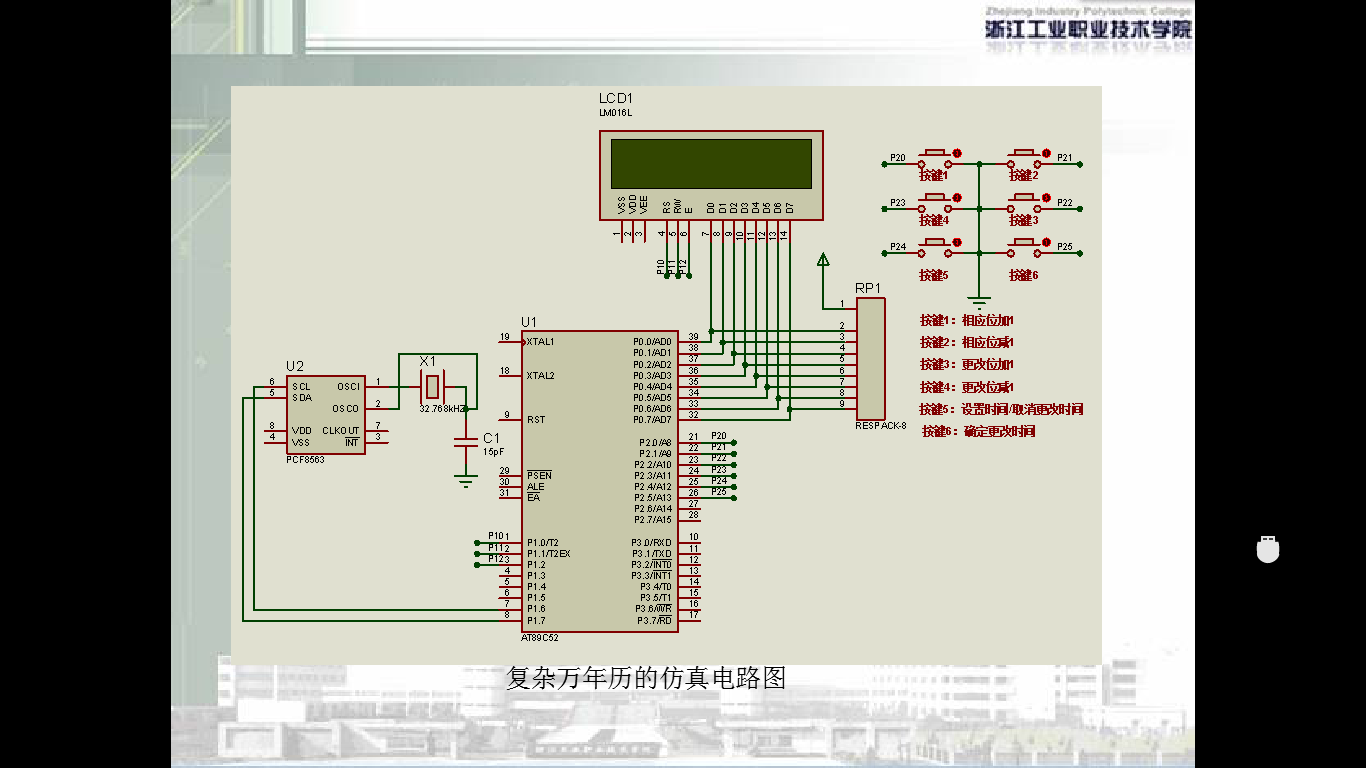The image size is (1366, 768).
Task: Click the RP1 resistor pack body
Action: coord(871,358)
